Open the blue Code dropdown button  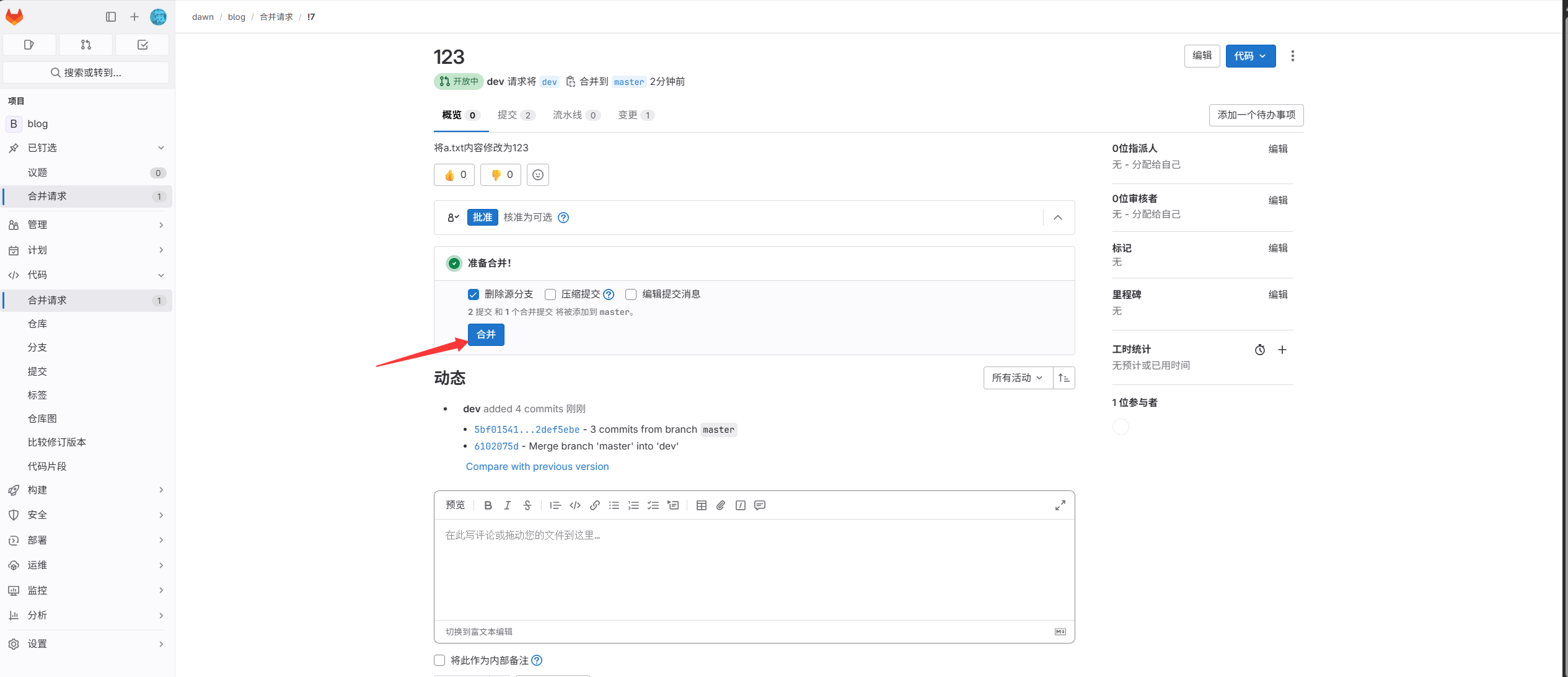(1251, 56)
